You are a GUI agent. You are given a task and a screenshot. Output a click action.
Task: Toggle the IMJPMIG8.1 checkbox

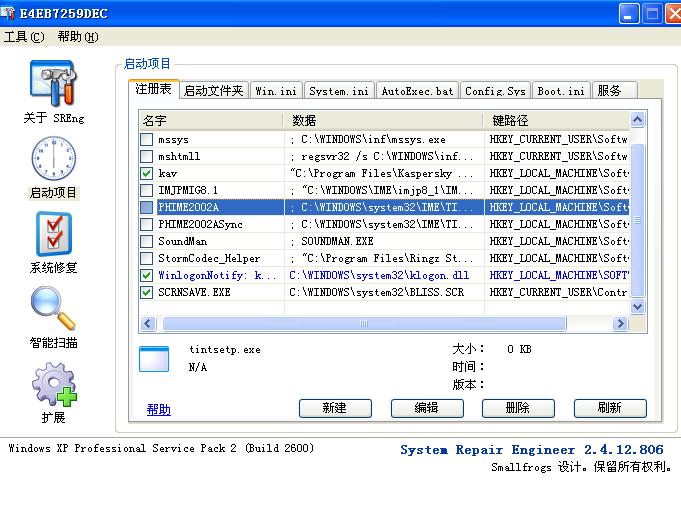147,190
